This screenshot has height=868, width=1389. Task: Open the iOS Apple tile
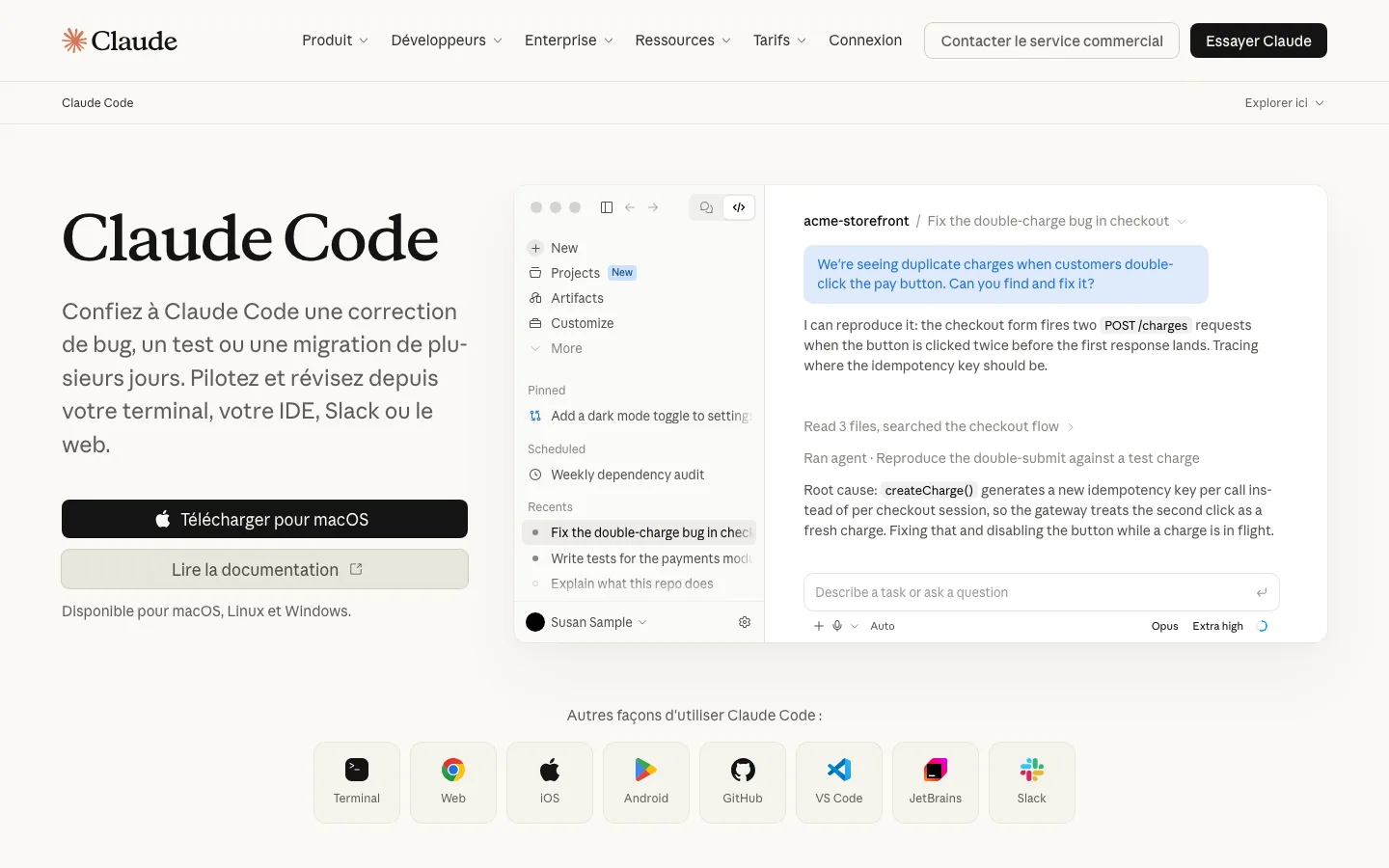point(550,782)
